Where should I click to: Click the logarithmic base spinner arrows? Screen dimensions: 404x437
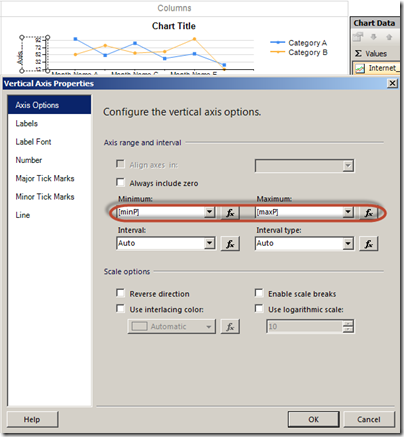(348, 326)
